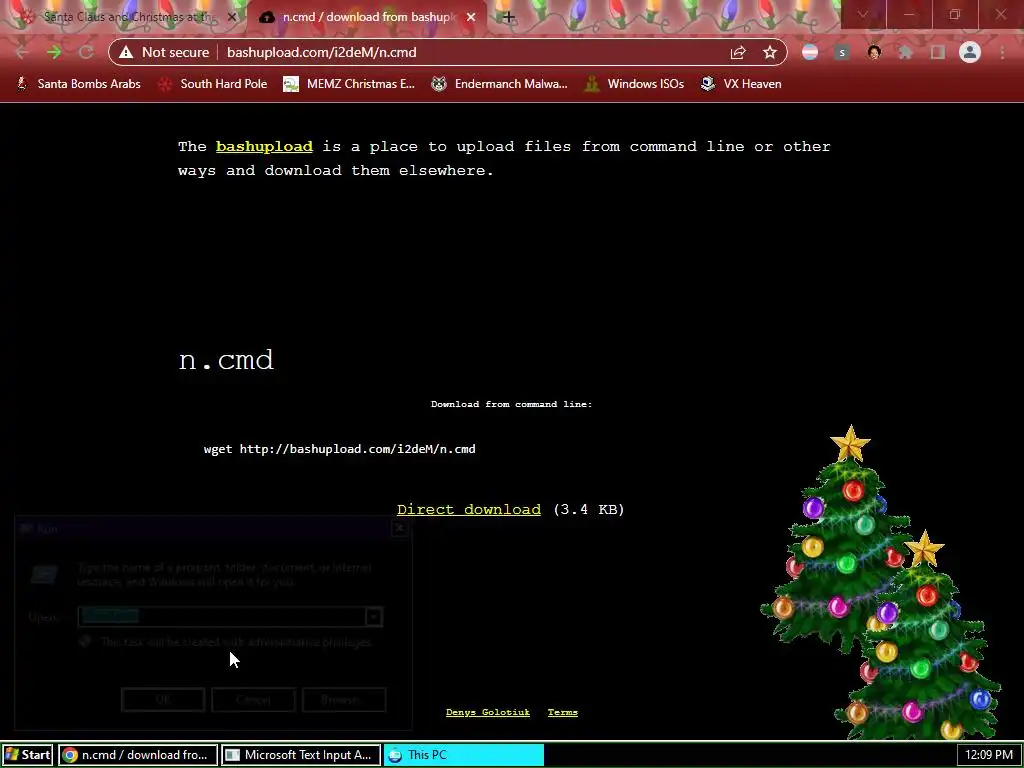
Task: Open the gray "s" extension icon
Action: point(842,52)
